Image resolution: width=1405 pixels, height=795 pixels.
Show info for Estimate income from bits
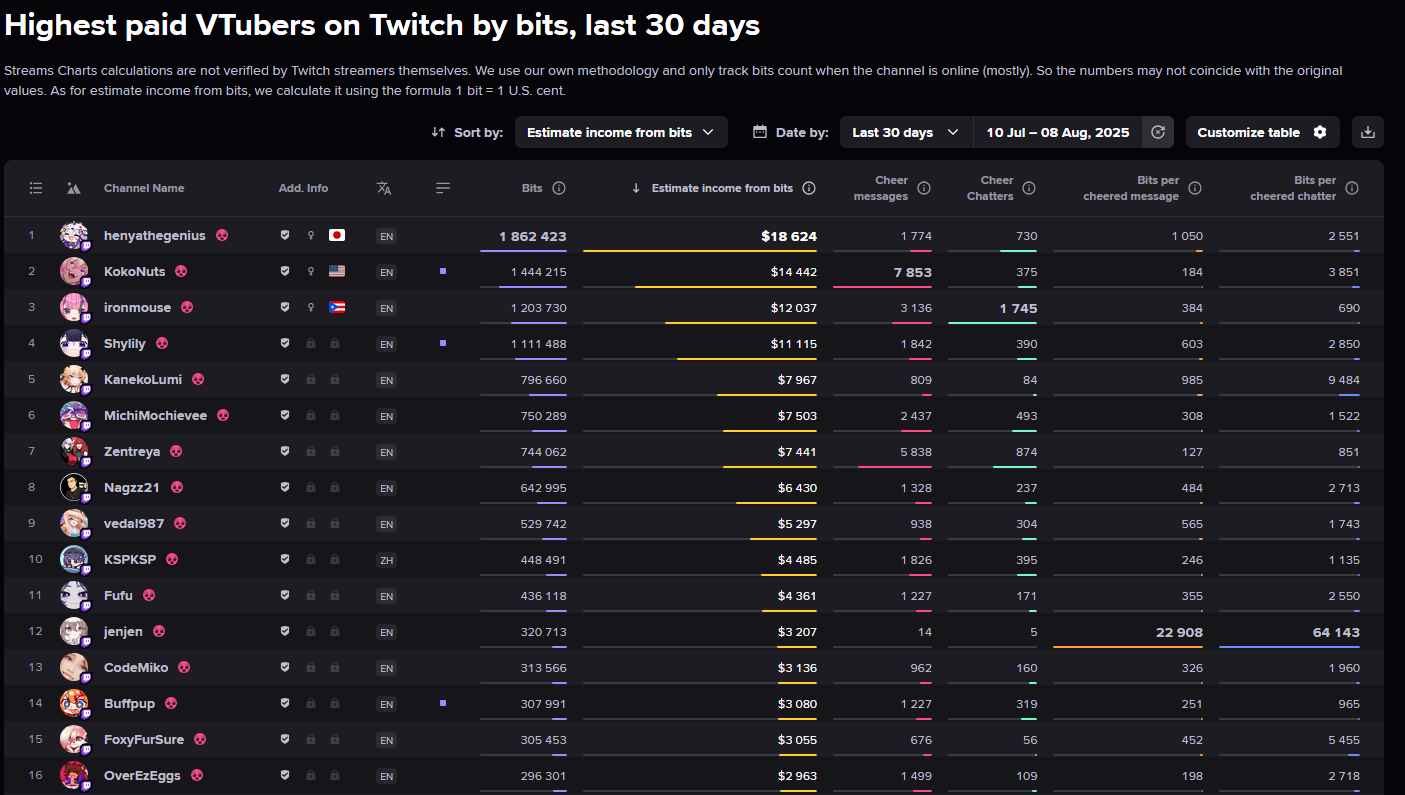(809, 188)
